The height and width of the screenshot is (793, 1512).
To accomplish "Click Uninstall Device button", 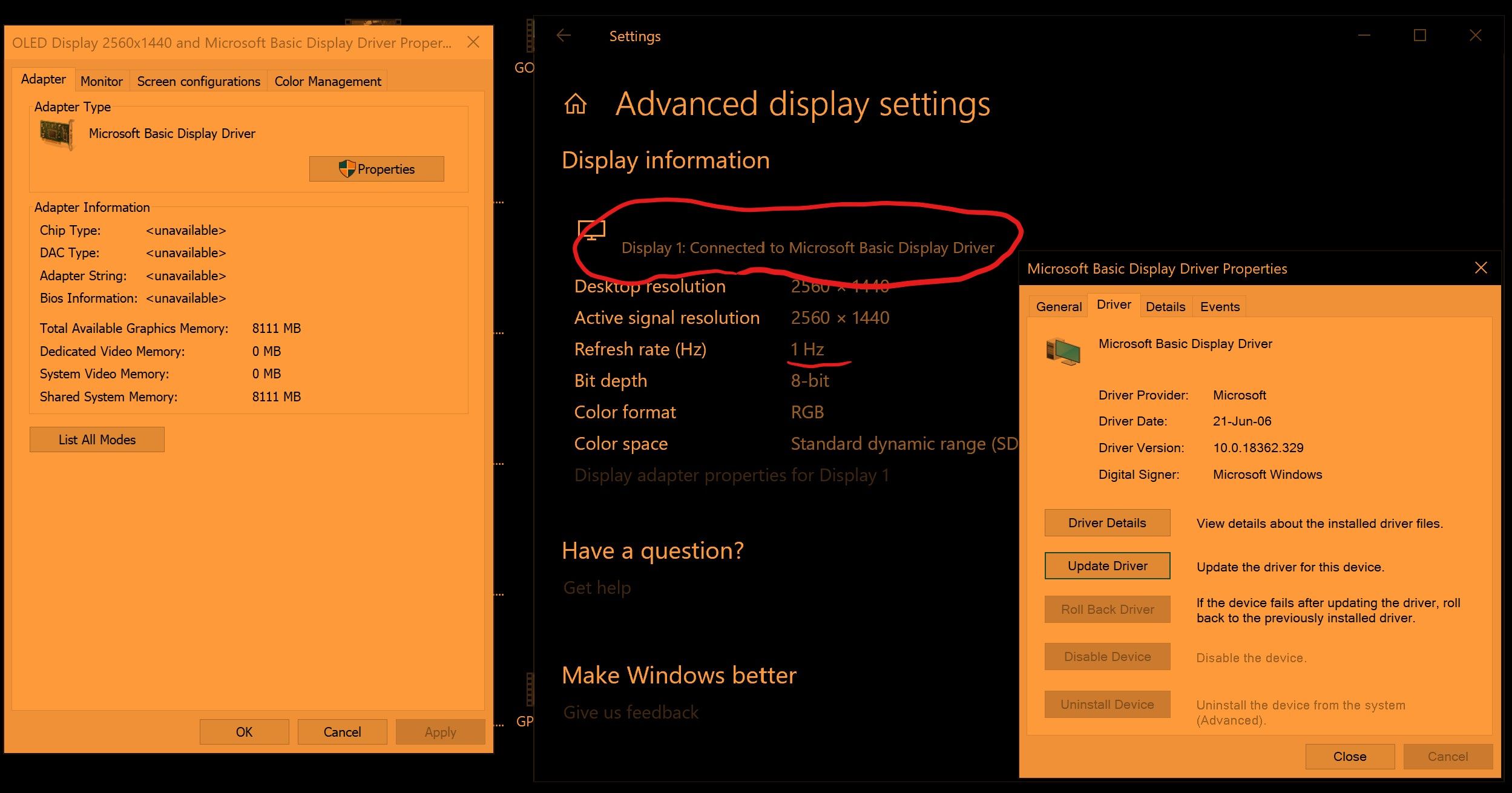I will [x=1107, y=705].
